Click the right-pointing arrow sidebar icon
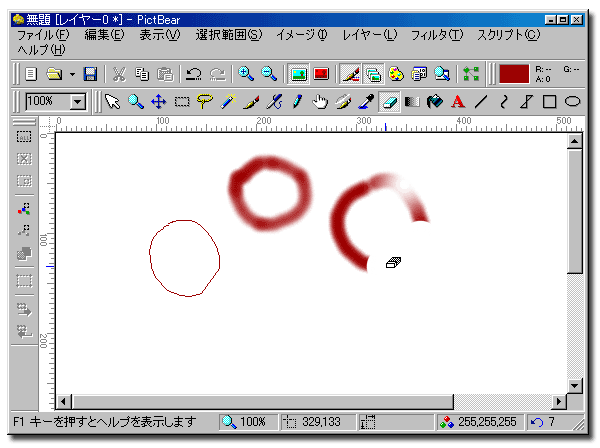The height and width of the screenshot is (448, 600). pyautogui.click(x=24, y=310)
